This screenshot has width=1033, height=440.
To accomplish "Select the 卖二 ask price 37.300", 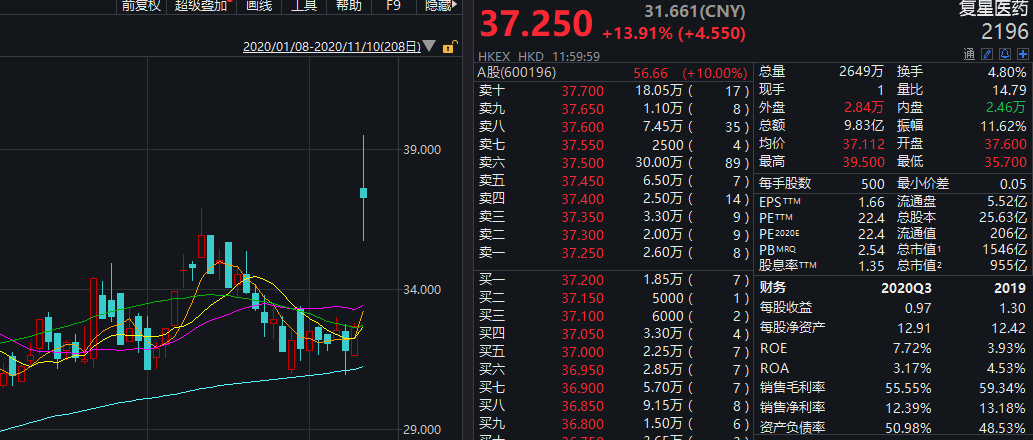I will pyautogui.click(x=582, y=234).
